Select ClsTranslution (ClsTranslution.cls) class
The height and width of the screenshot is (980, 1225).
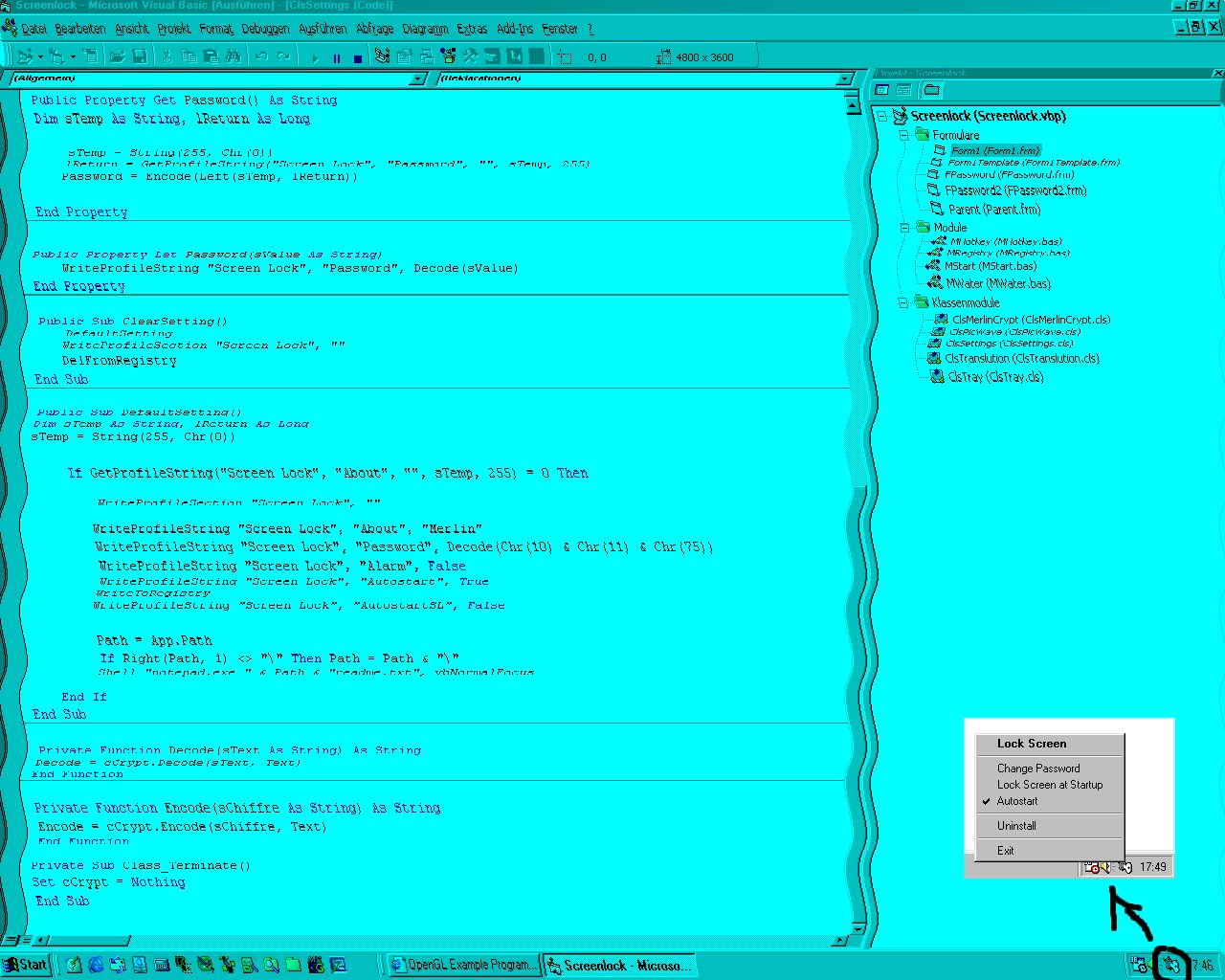point(1022,359)
